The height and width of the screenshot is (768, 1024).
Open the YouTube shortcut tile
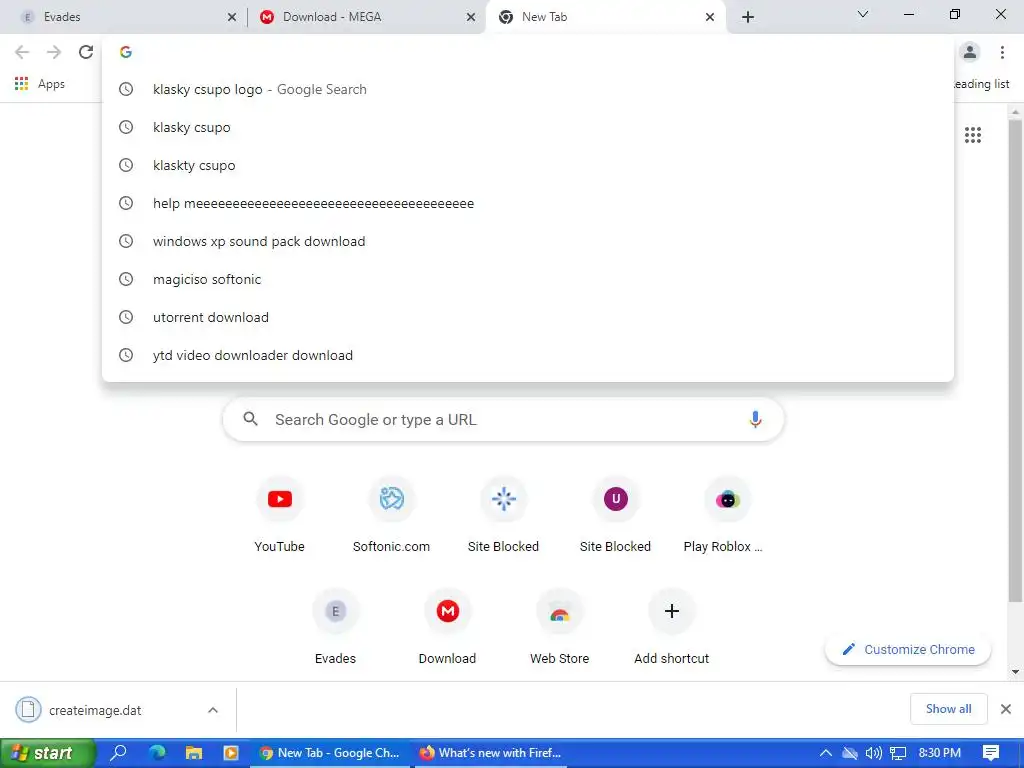click(x=280, y=515)
